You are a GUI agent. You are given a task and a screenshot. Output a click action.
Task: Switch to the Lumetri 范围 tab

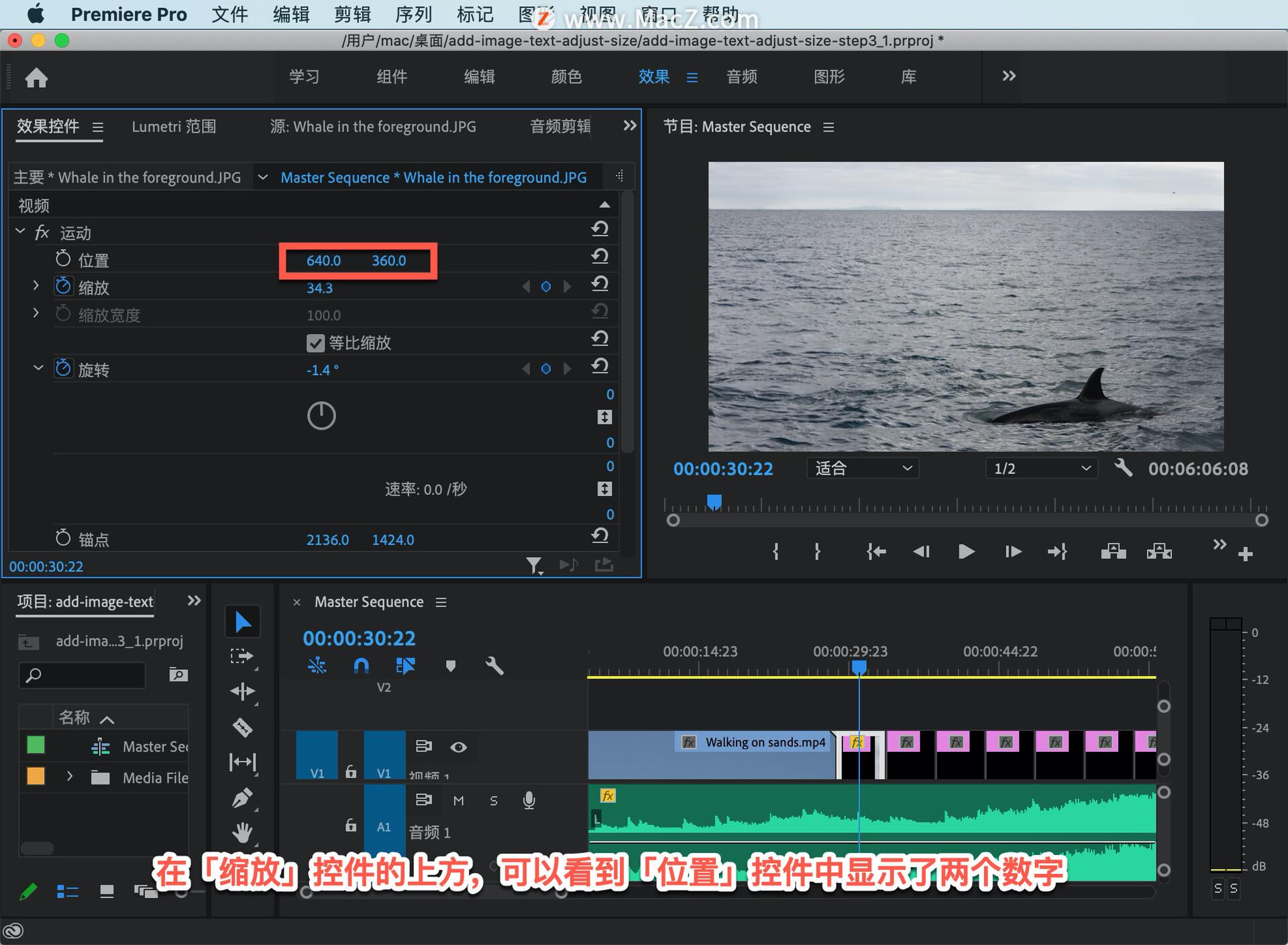point(174,126)
